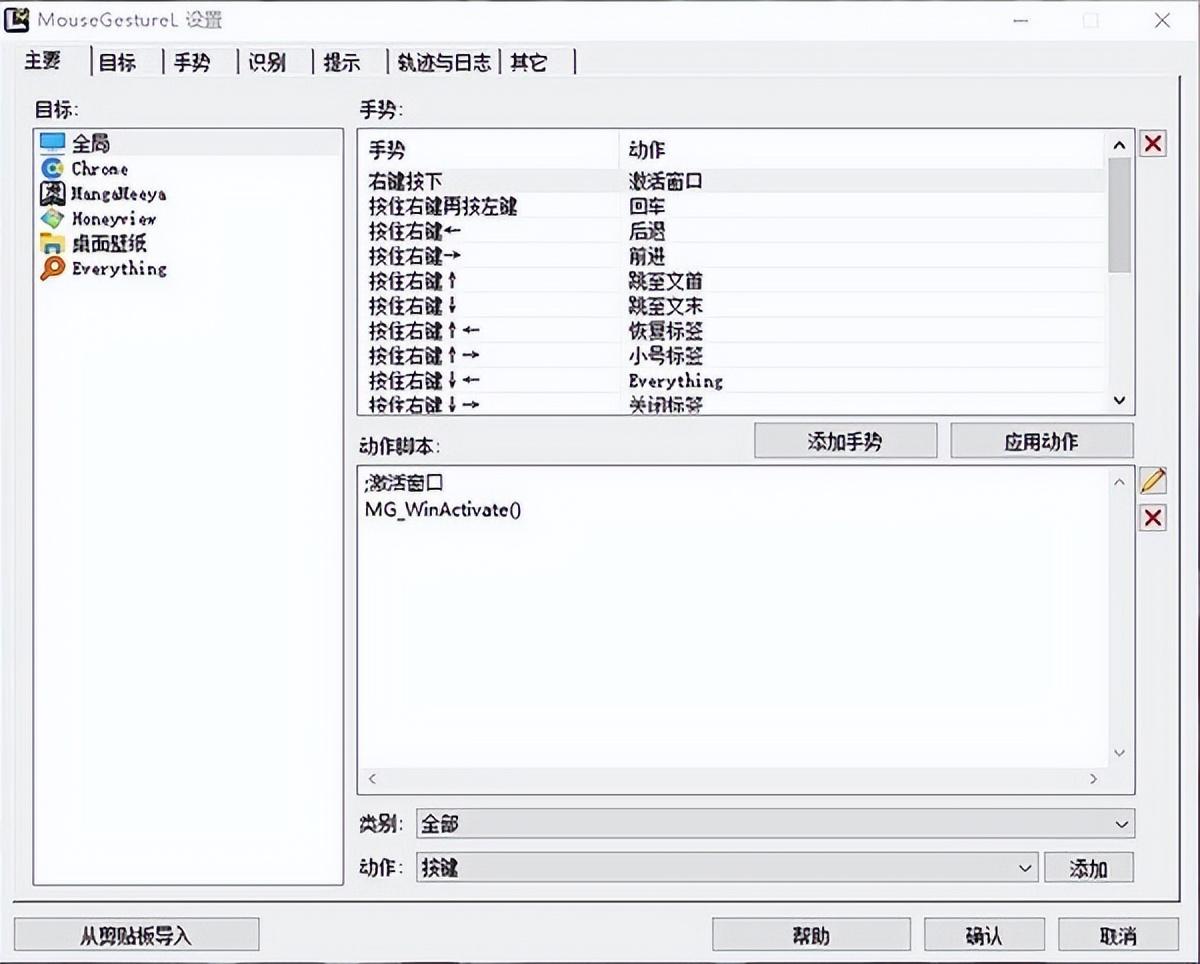The image size is (1200, 964).
Task: Open the 动作 dropdown showing 按键
Action: point(727,868)
